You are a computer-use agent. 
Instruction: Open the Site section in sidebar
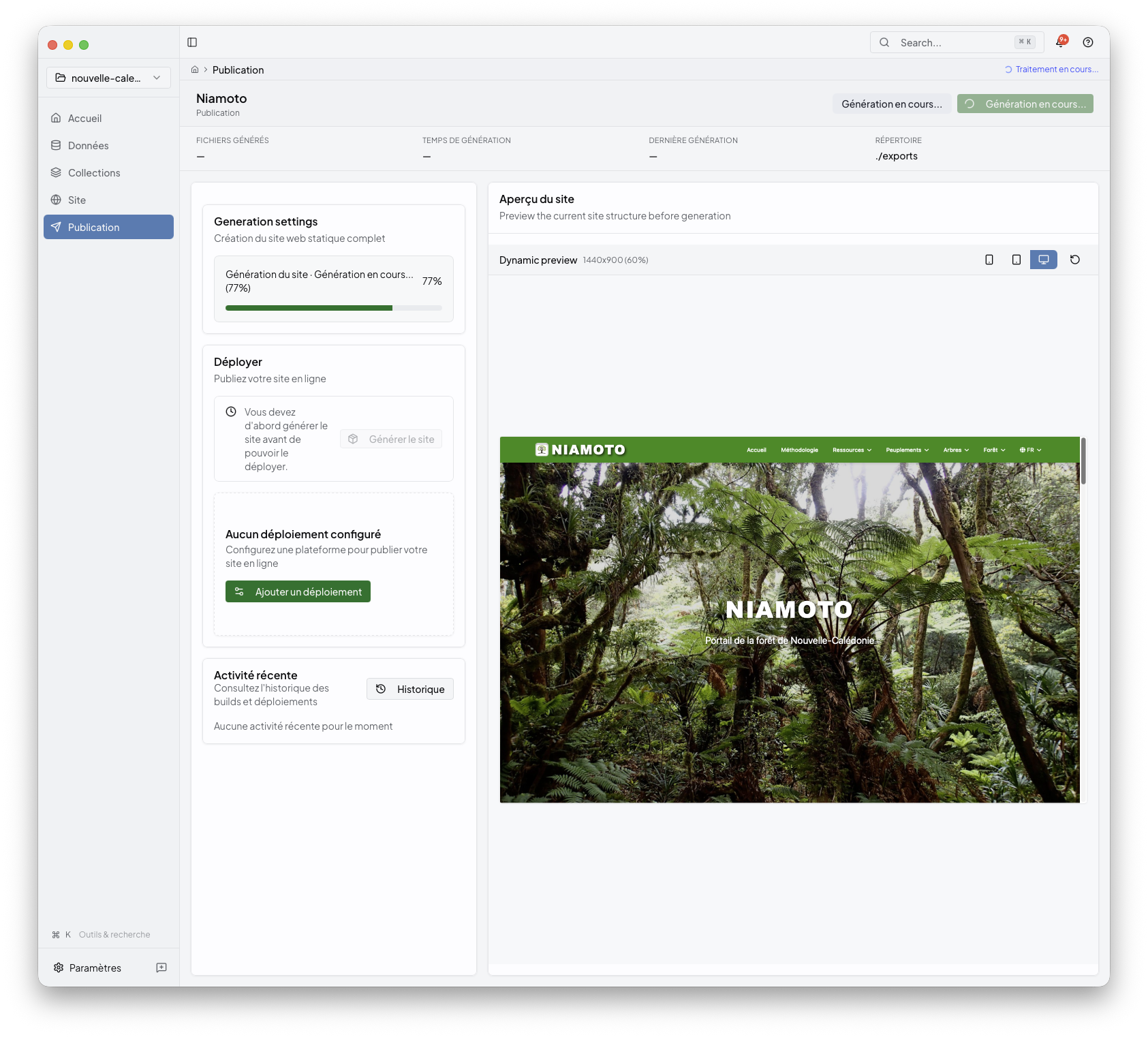point(76,200)
